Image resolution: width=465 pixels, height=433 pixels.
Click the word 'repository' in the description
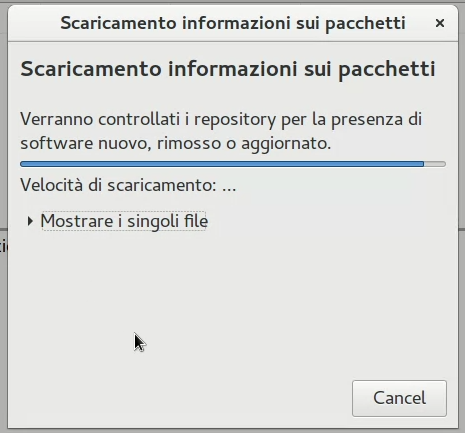click(235, 120)
